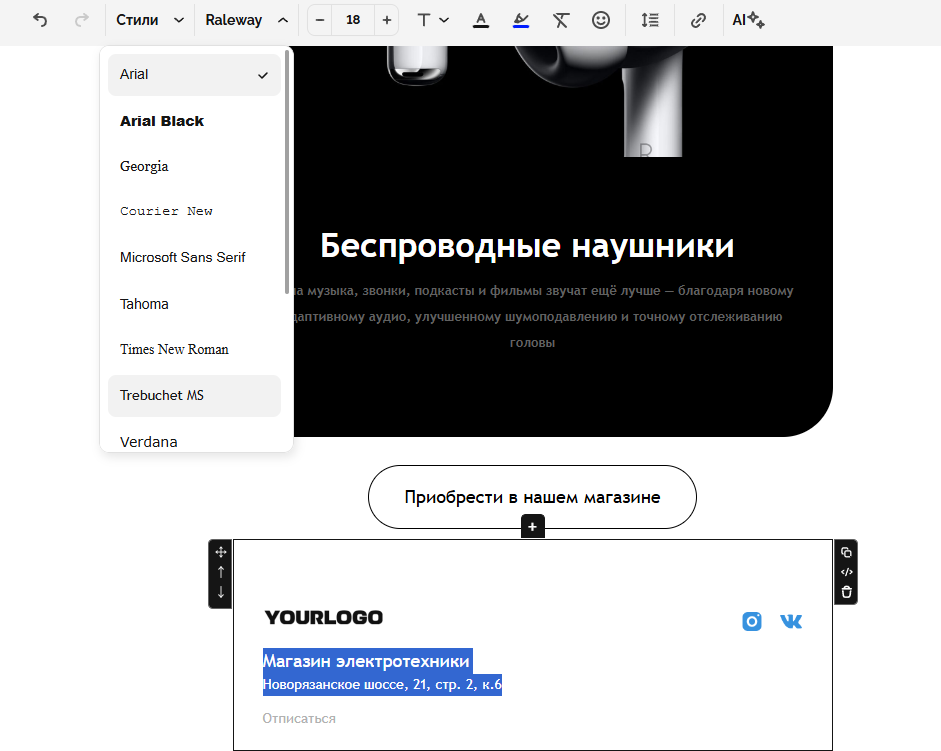Screen dimensions: 941x751
Task: Open the emoji picker
Action: point(600,20)
